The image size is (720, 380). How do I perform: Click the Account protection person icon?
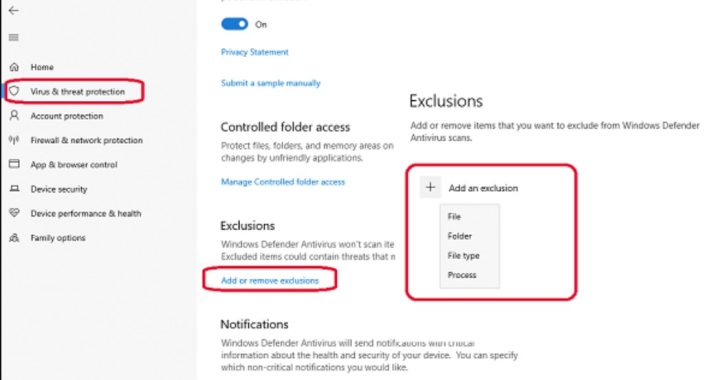pos(14,115)
